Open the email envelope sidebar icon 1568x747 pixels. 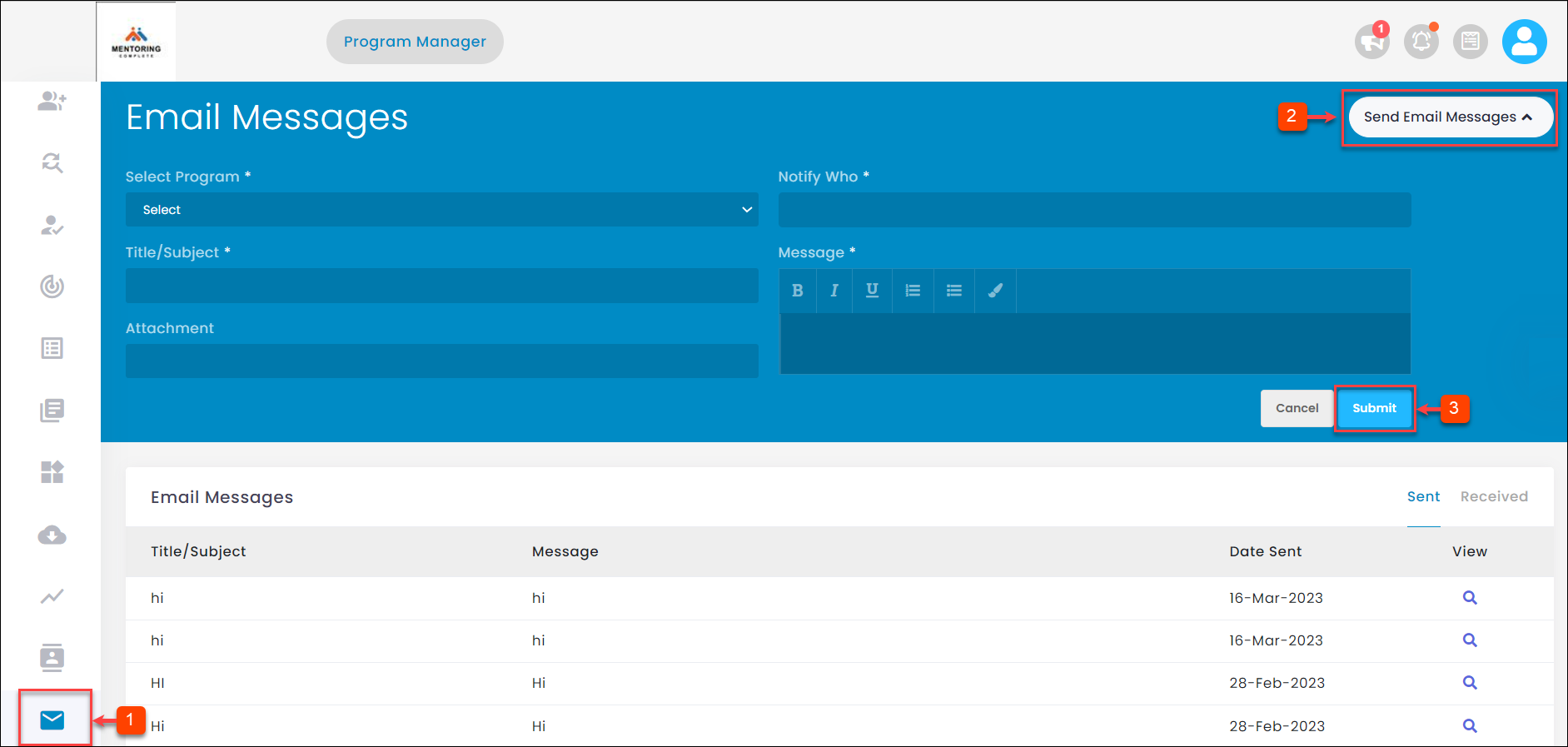[52, 720]
